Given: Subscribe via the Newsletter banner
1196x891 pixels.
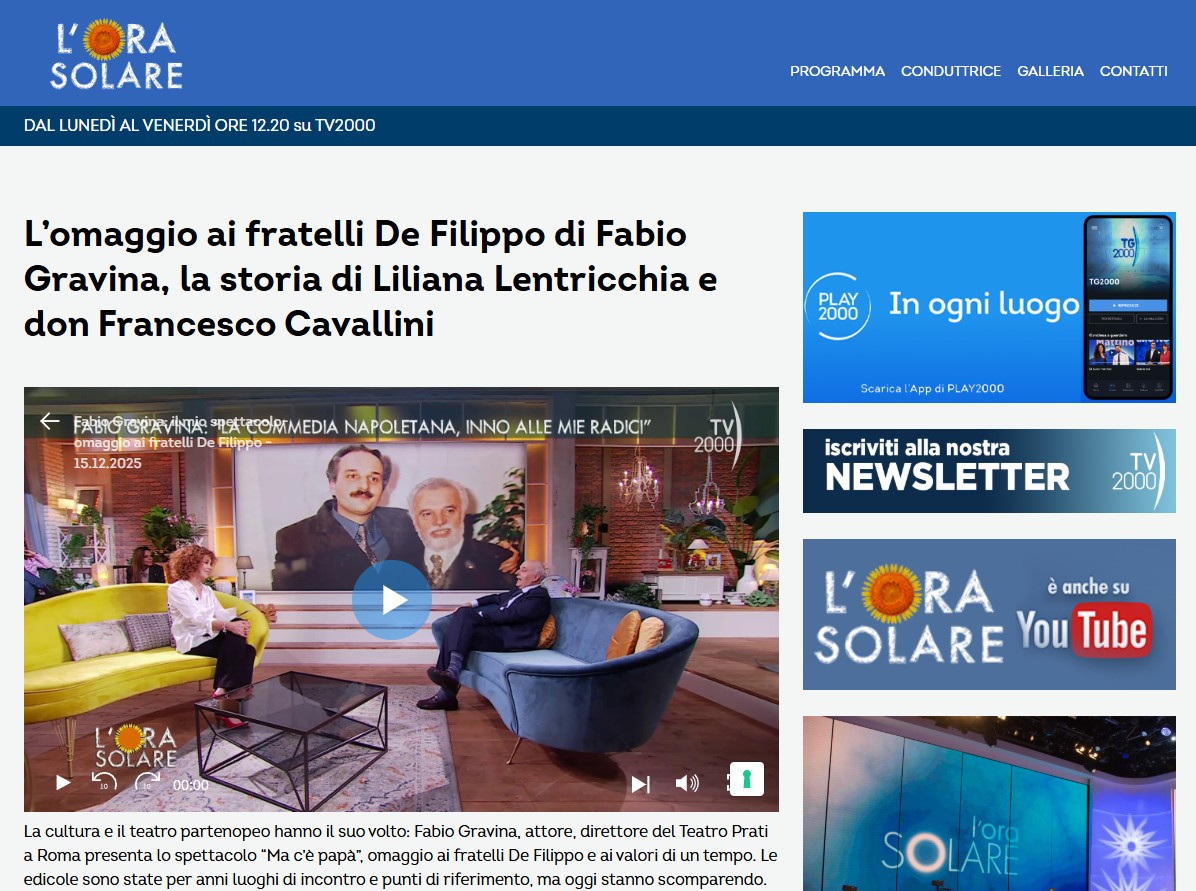Looking at the screenshot, I should pos(989,471).
